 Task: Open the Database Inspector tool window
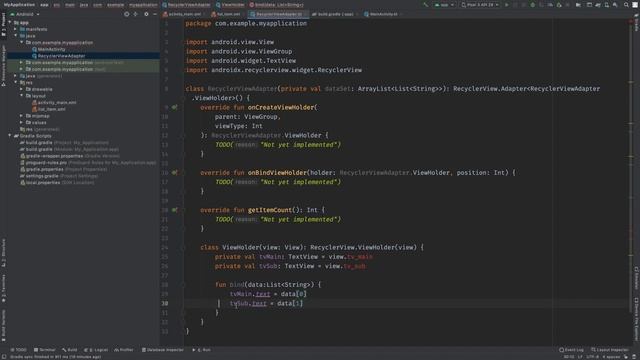tap(163, 350)
